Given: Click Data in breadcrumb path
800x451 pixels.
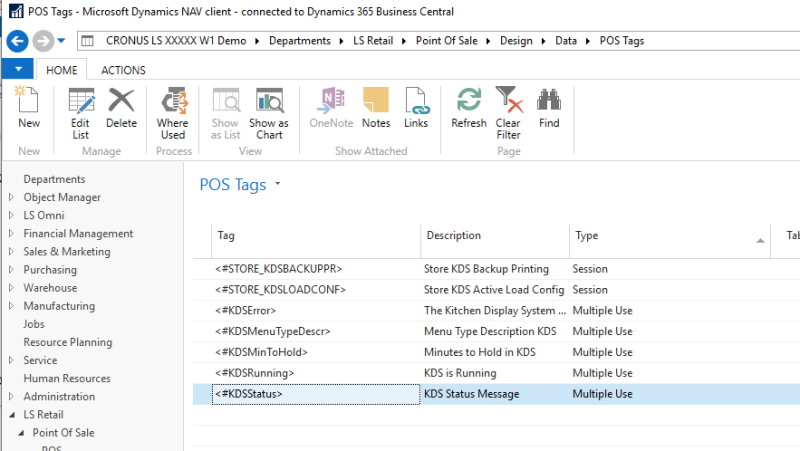Looking at the screenshot, I should click(x=566, y=41).
